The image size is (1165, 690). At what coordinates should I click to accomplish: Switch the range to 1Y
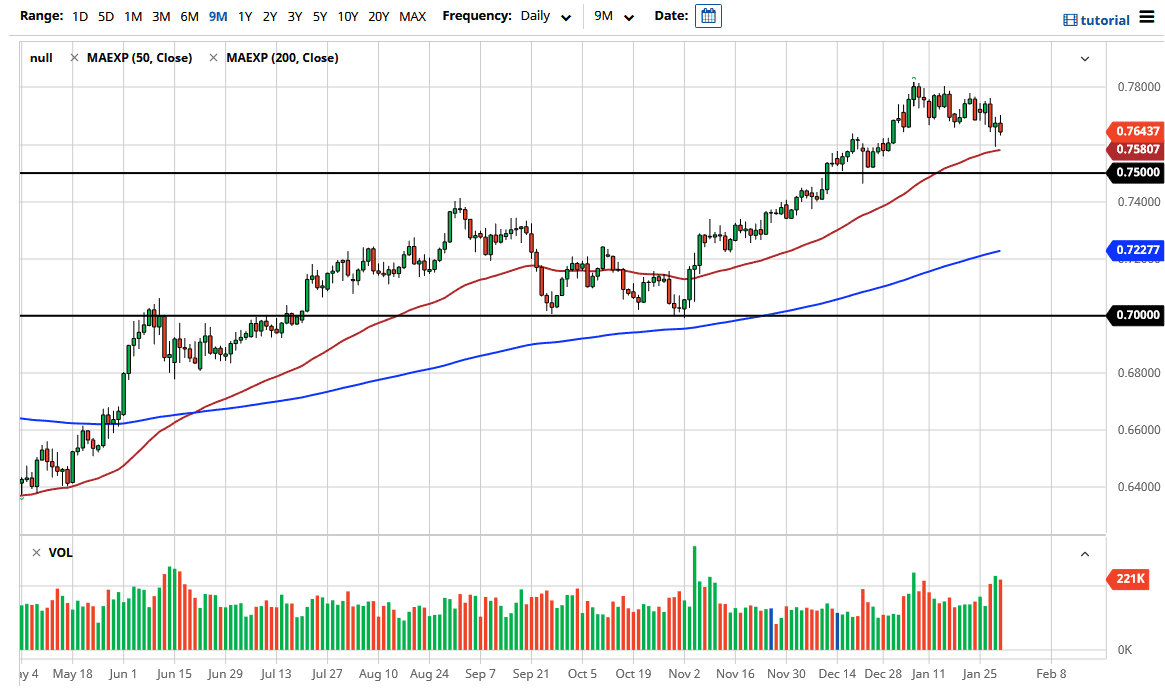[245, 16]
